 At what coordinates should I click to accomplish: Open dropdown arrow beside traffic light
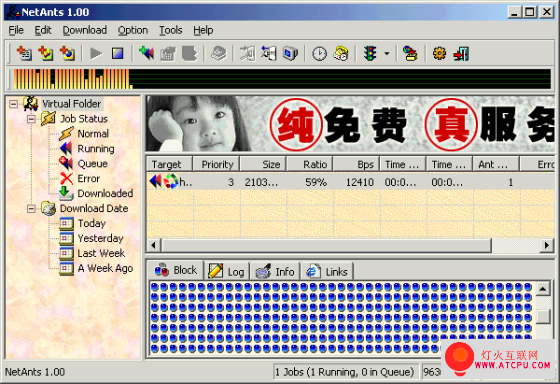coord(387,54)
